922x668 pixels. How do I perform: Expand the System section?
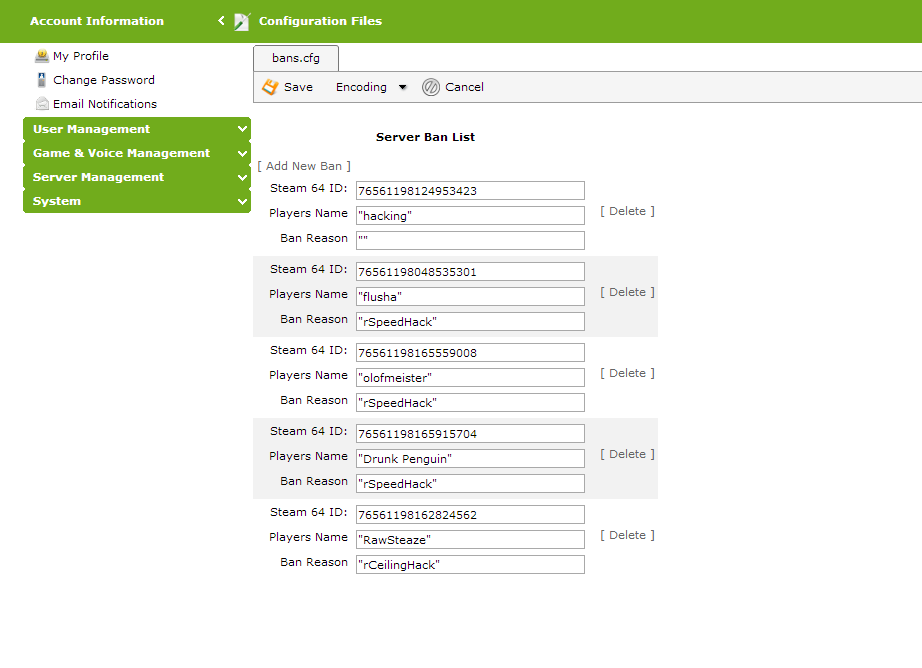pyautogui.click(x=137, y=201)
